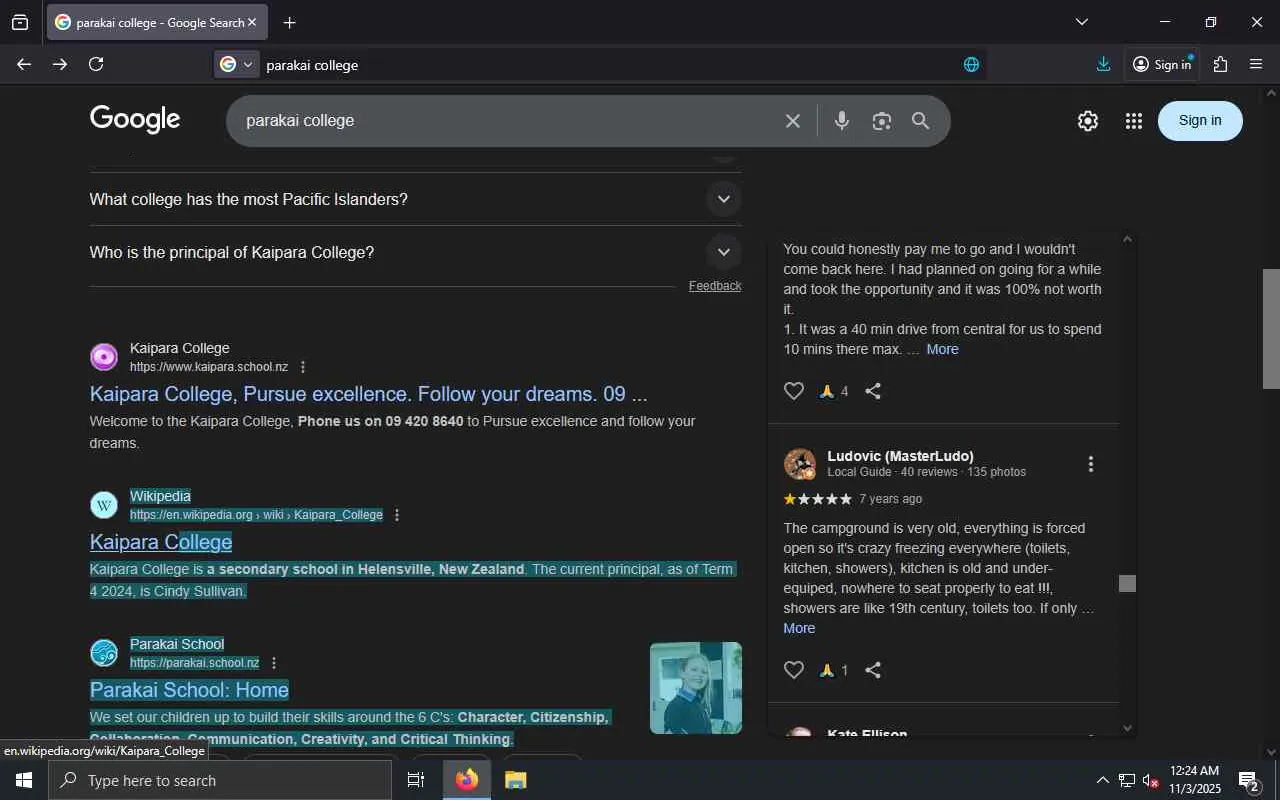Expand Ludovic's review with More link
1280x800 pixels.
(799, 628)
